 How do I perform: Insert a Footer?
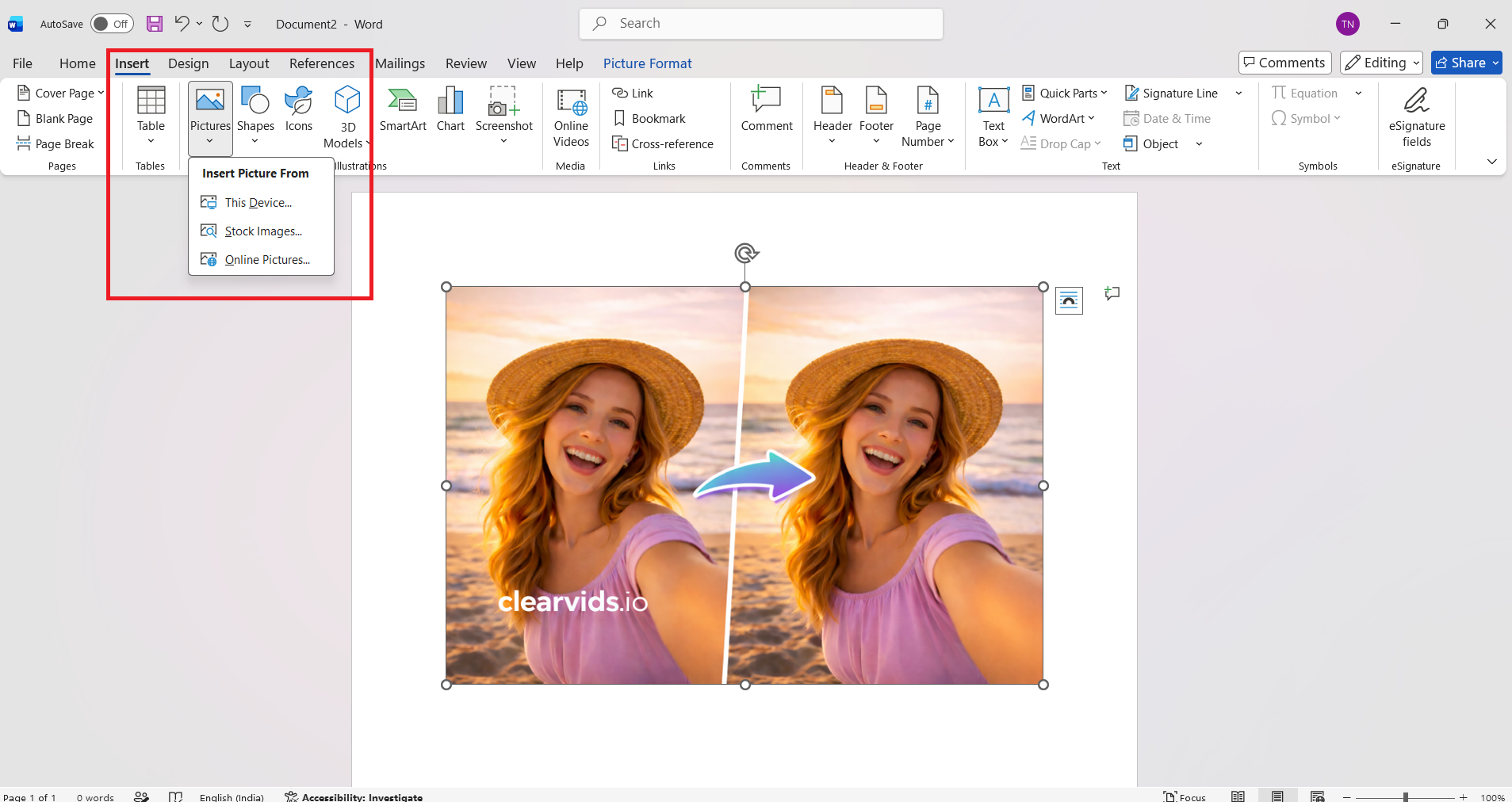click(876, 116)
